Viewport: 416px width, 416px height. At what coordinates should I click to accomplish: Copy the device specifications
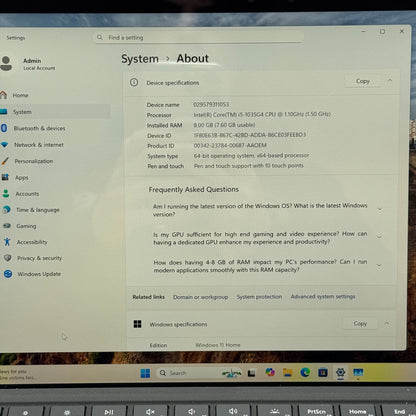(363, 81)
